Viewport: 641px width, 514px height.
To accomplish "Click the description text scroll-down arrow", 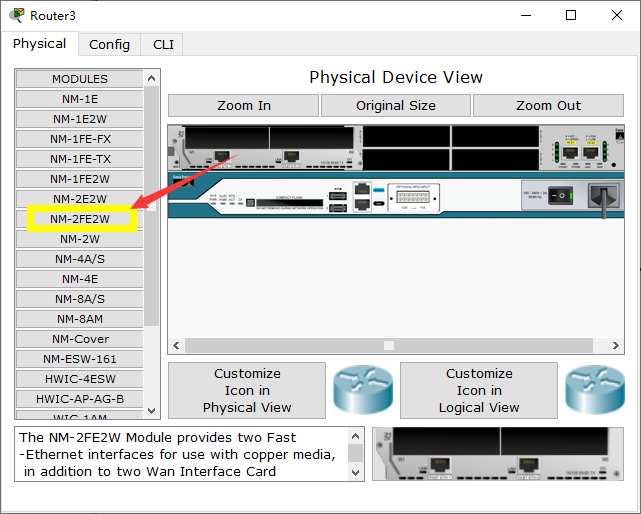I will click(x=355, y=472).
